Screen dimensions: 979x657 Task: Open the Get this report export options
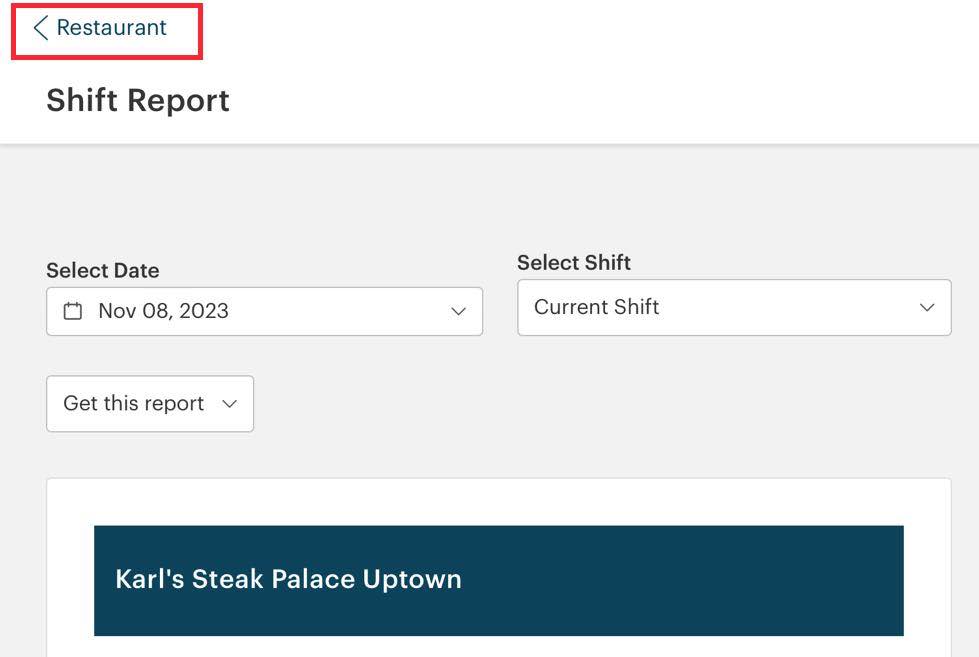click(x=149, y=404)
